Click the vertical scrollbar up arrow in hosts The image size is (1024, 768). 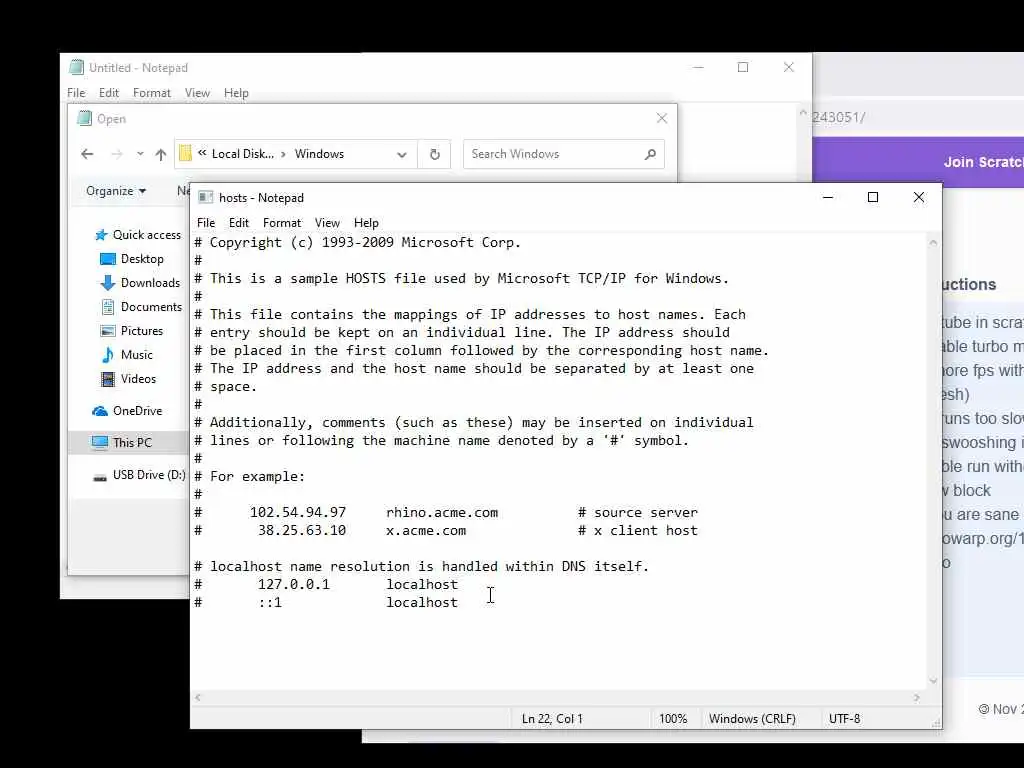[x=933, y=242]
